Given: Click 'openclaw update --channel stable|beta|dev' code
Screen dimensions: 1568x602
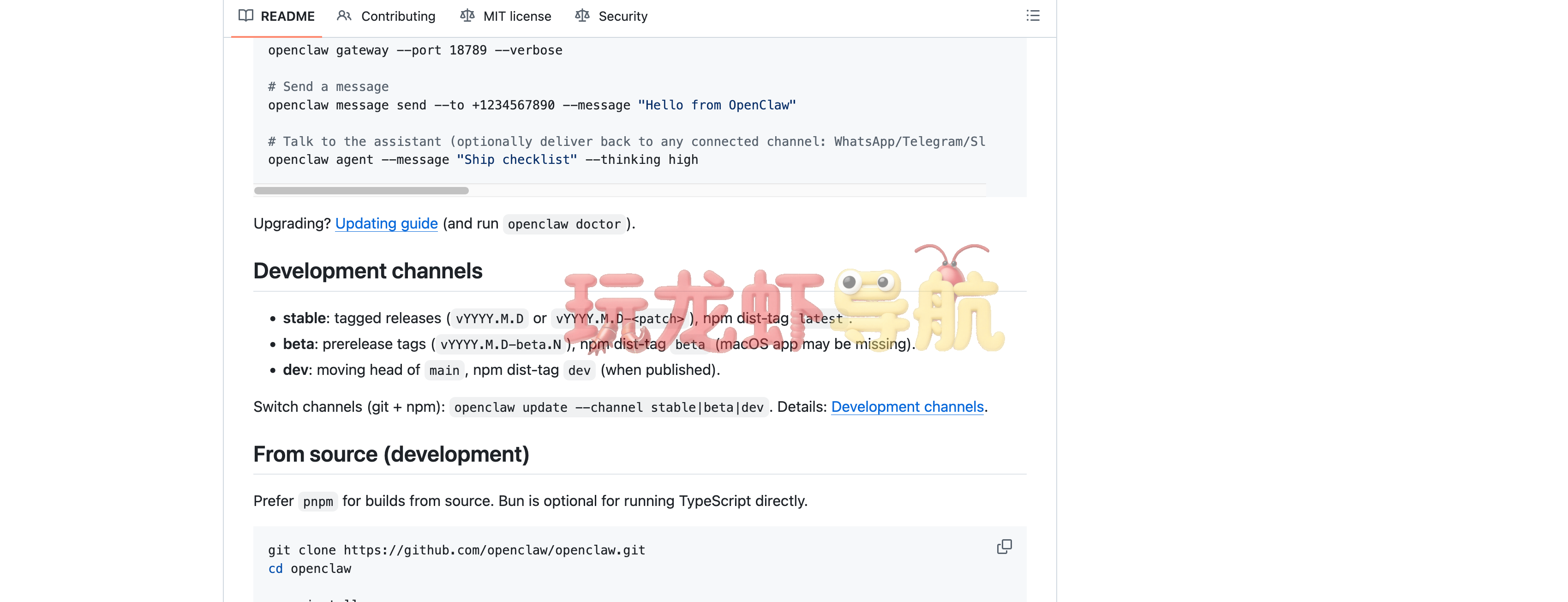Looking at the screenshot, I should pyautogui.click(x=609, y=407).
